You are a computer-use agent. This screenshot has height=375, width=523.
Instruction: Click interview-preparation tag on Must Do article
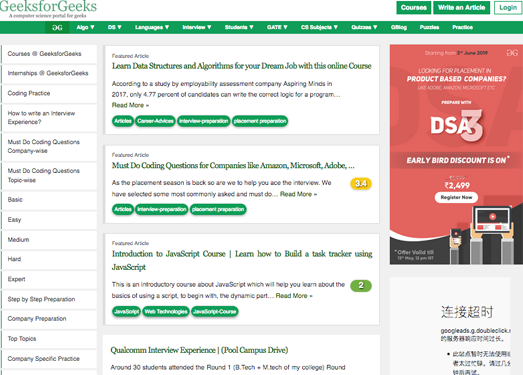click(161, 210)
